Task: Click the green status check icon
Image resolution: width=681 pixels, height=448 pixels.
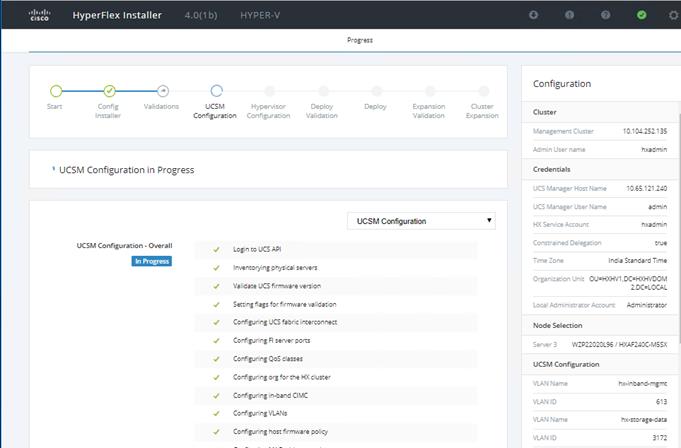Action: point(641,15)
